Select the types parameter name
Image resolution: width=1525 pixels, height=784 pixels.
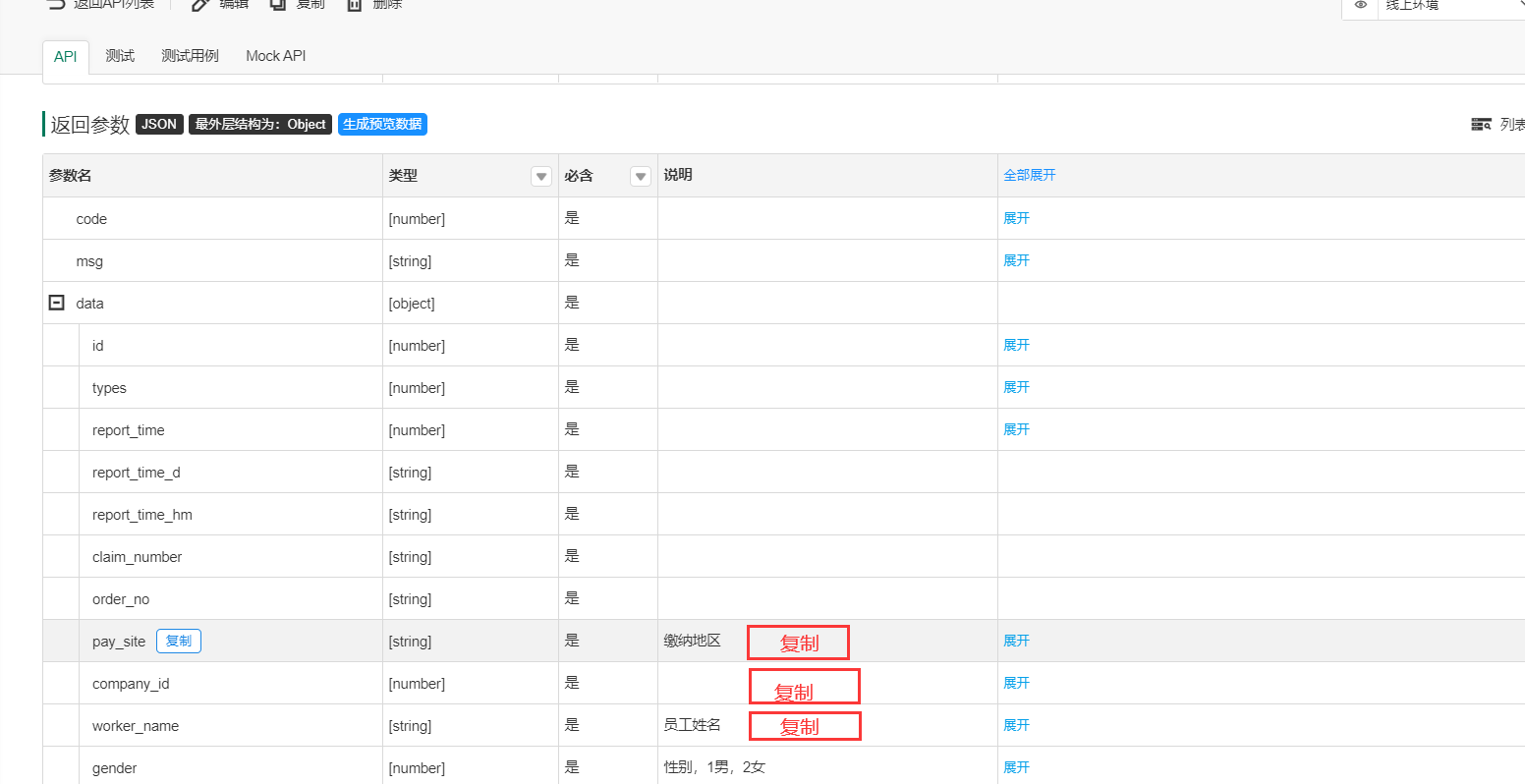[x=109, y=388]
